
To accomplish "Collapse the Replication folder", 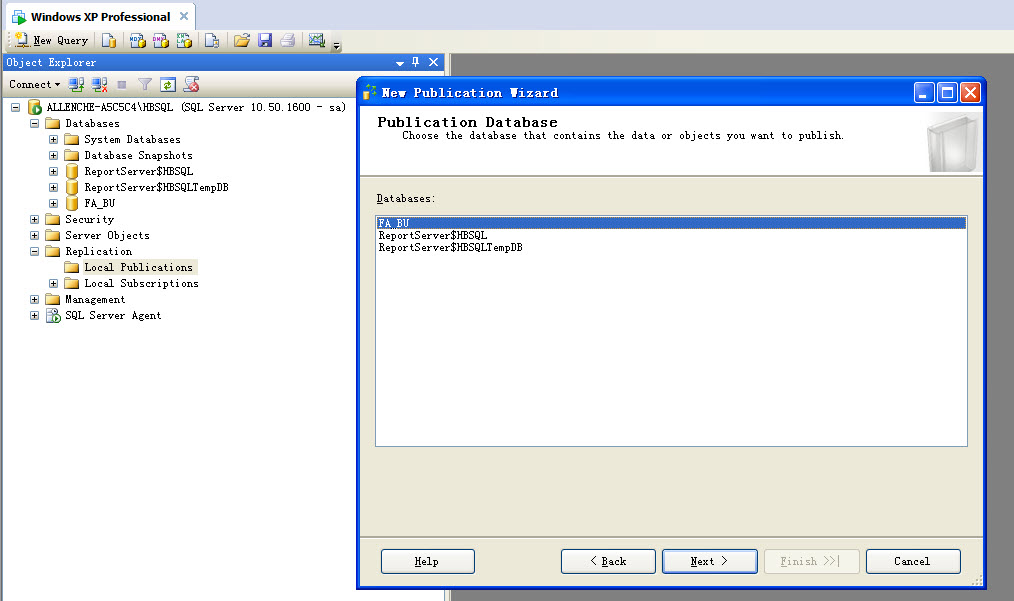I will (x=35, y=252).
